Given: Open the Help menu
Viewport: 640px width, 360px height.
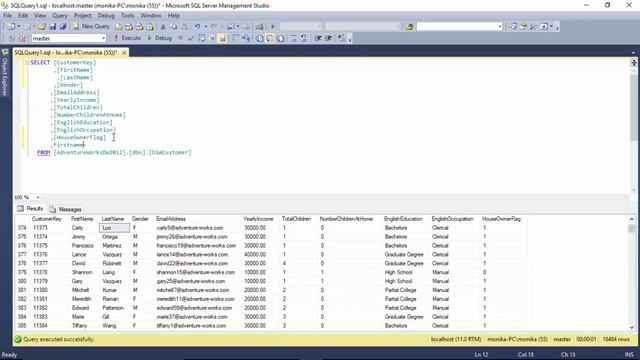Looking at the screenshot, I should point(173,16).
